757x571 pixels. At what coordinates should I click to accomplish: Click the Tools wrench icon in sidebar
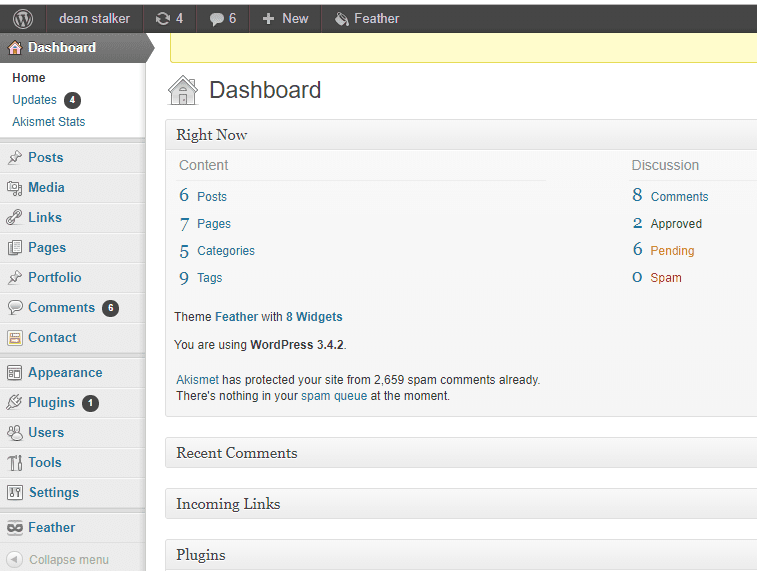tap(15, 462)
